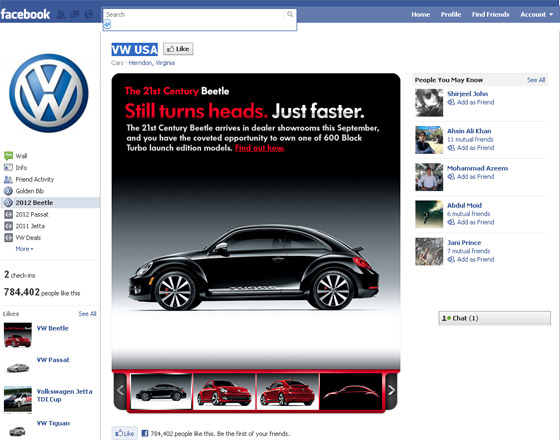
Task: Expand the Chat (1) panel
Action: [x=494, y=318]
